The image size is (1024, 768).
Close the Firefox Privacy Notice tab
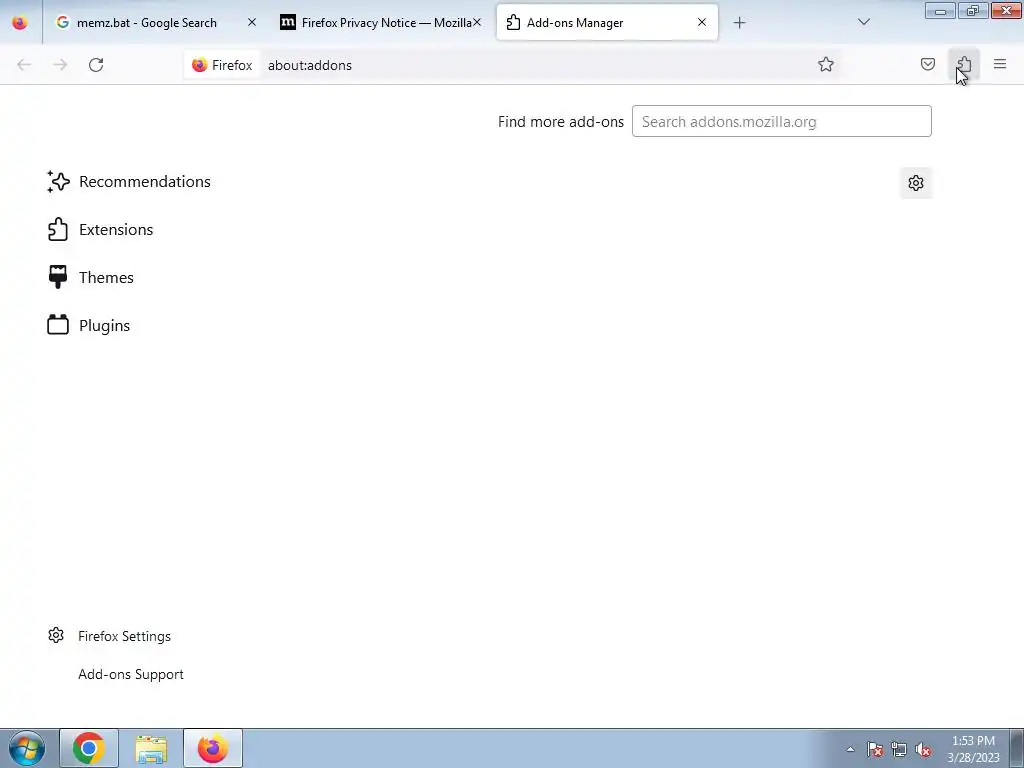pyautogui.click(x=477, y=23)
